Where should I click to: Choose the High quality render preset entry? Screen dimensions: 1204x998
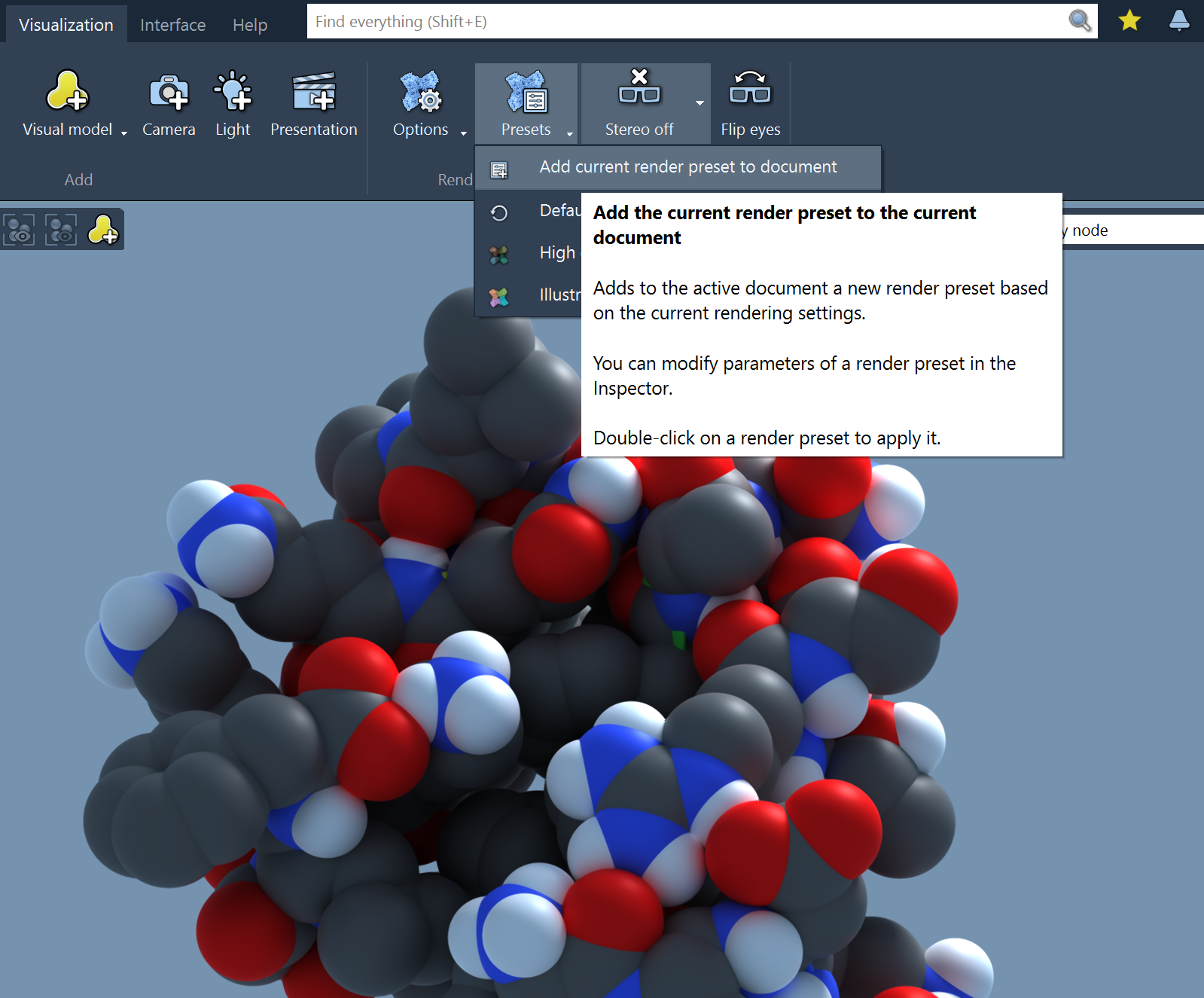pyautogui.click(x=528, y=254)
